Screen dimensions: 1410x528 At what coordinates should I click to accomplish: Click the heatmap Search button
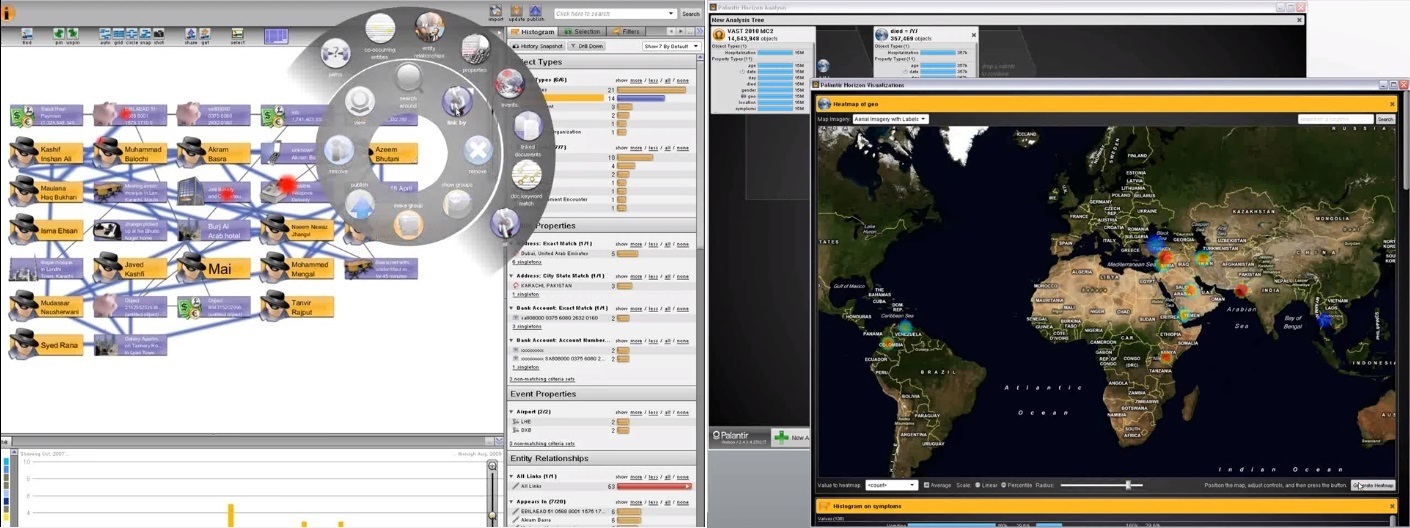click(1385, 119)
